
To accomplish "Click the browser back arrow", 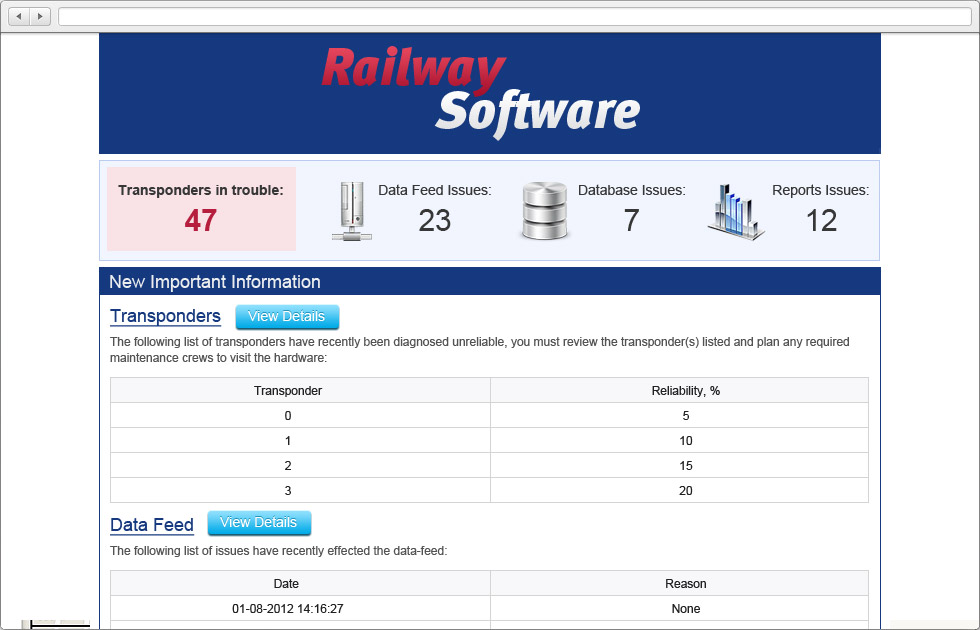I will (x=18, y=16).
